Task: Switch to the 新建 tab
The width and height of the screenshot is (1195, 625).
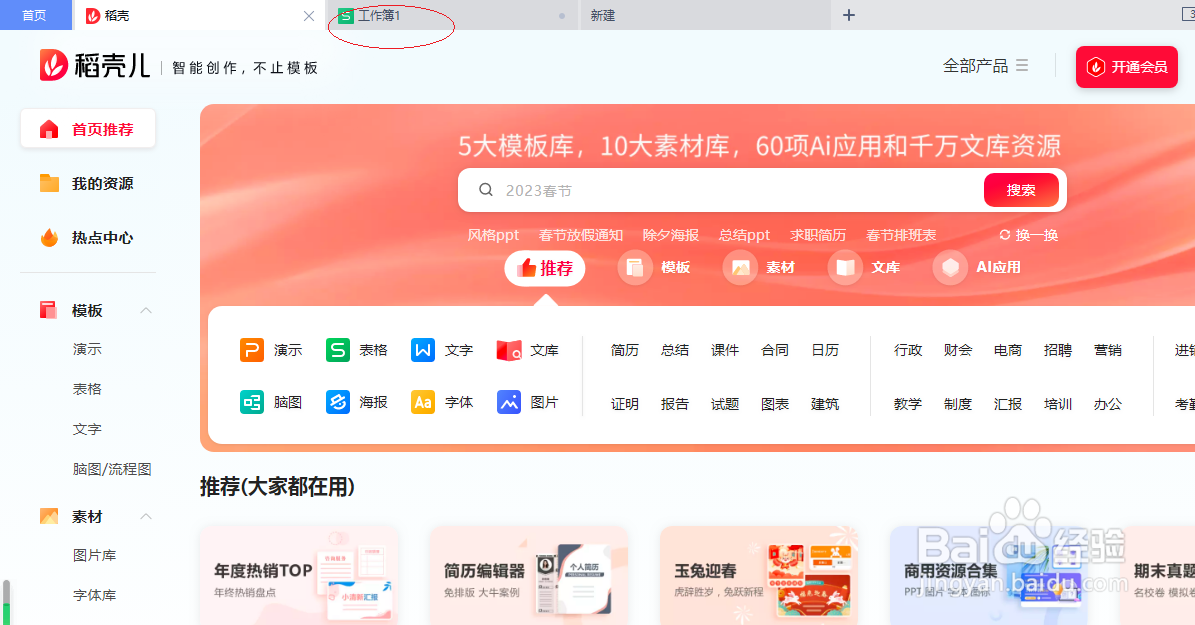Action: point(705,15)
